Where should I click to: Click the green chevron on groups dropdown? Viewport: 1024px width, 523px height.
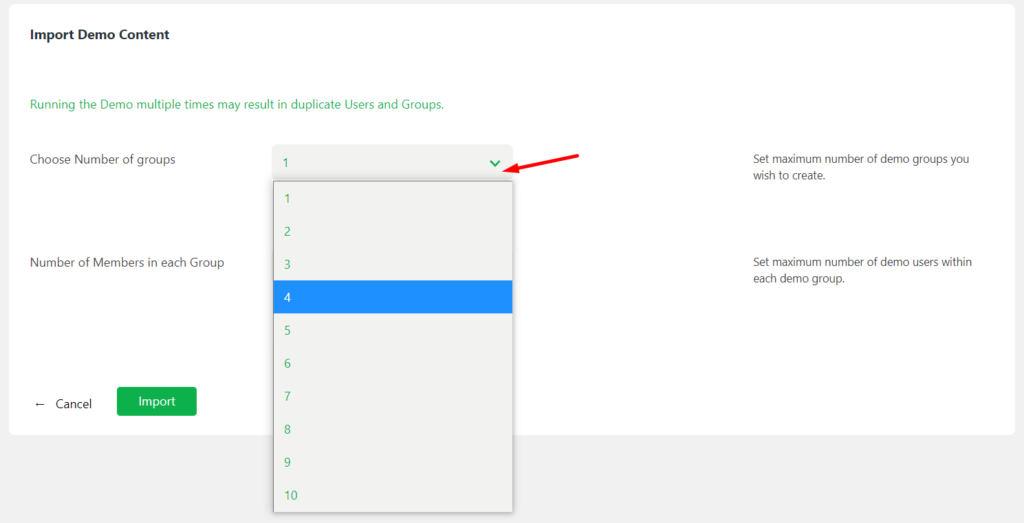[495, 163]
